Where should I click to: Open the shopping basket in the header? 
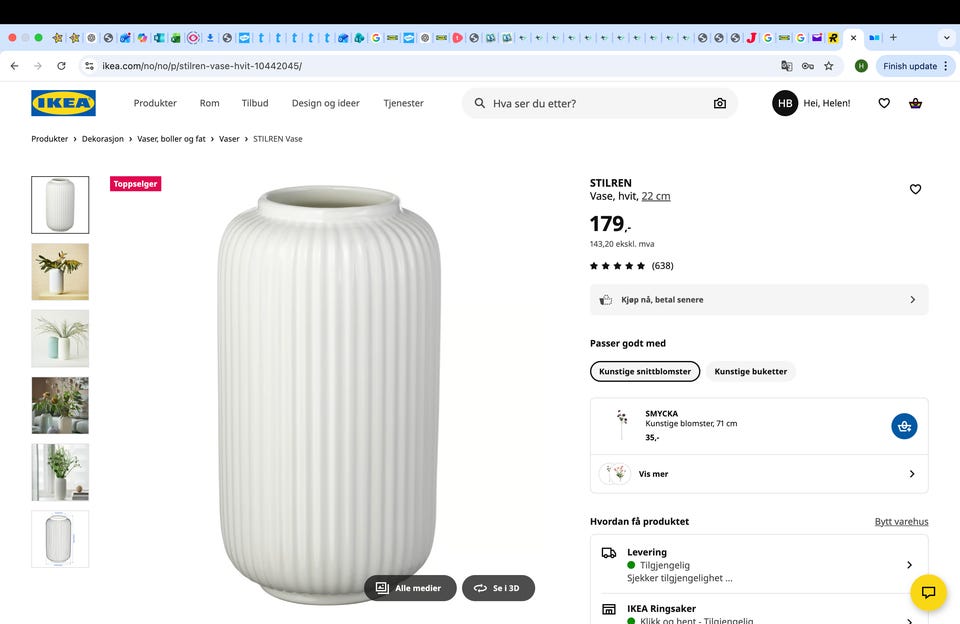point(915,103)
